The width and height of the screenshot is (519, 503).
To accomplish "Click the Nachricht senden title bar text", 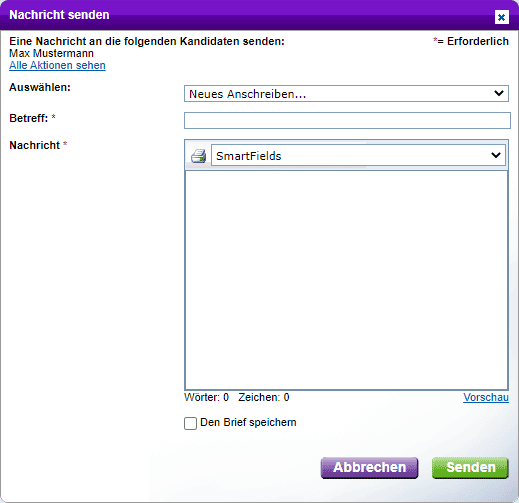I will [59, 15].
